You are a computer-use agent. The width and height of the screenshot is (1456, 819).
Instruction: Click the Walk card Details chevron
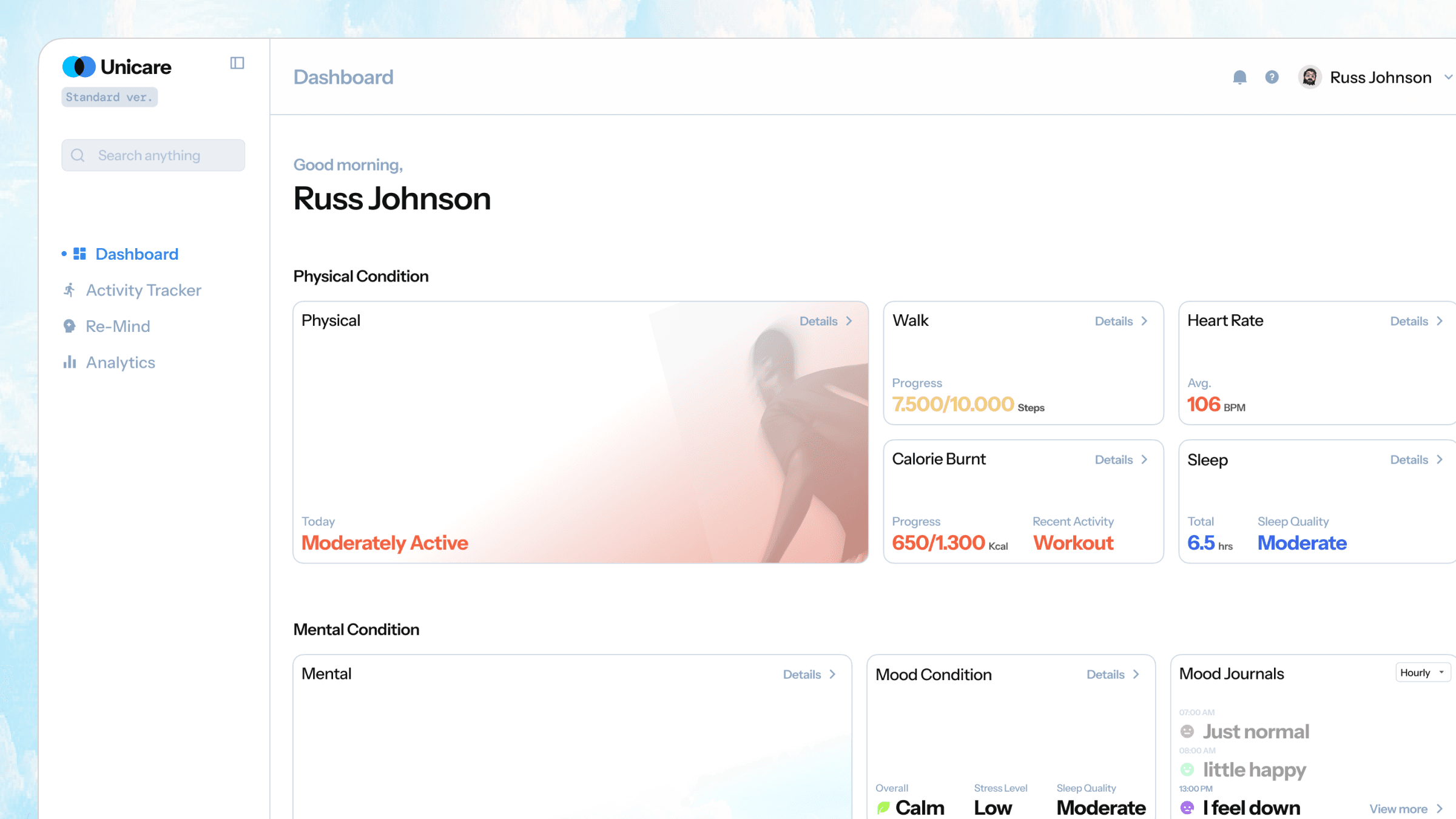(x=1145, y=321)
